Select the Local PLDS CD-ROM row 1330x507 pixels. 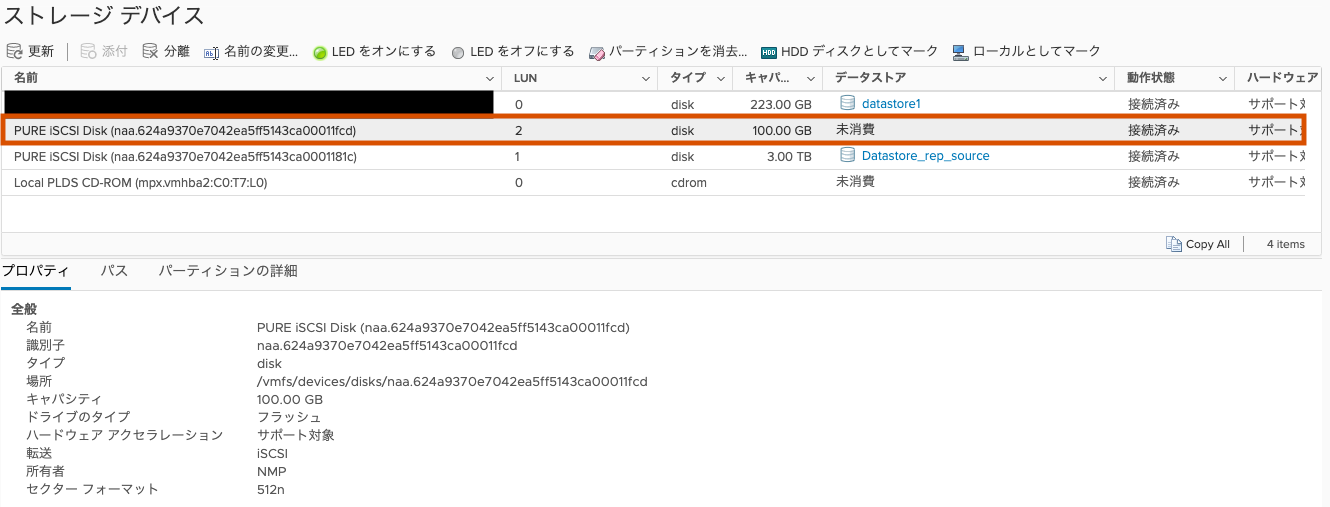(x=140, y=182)
